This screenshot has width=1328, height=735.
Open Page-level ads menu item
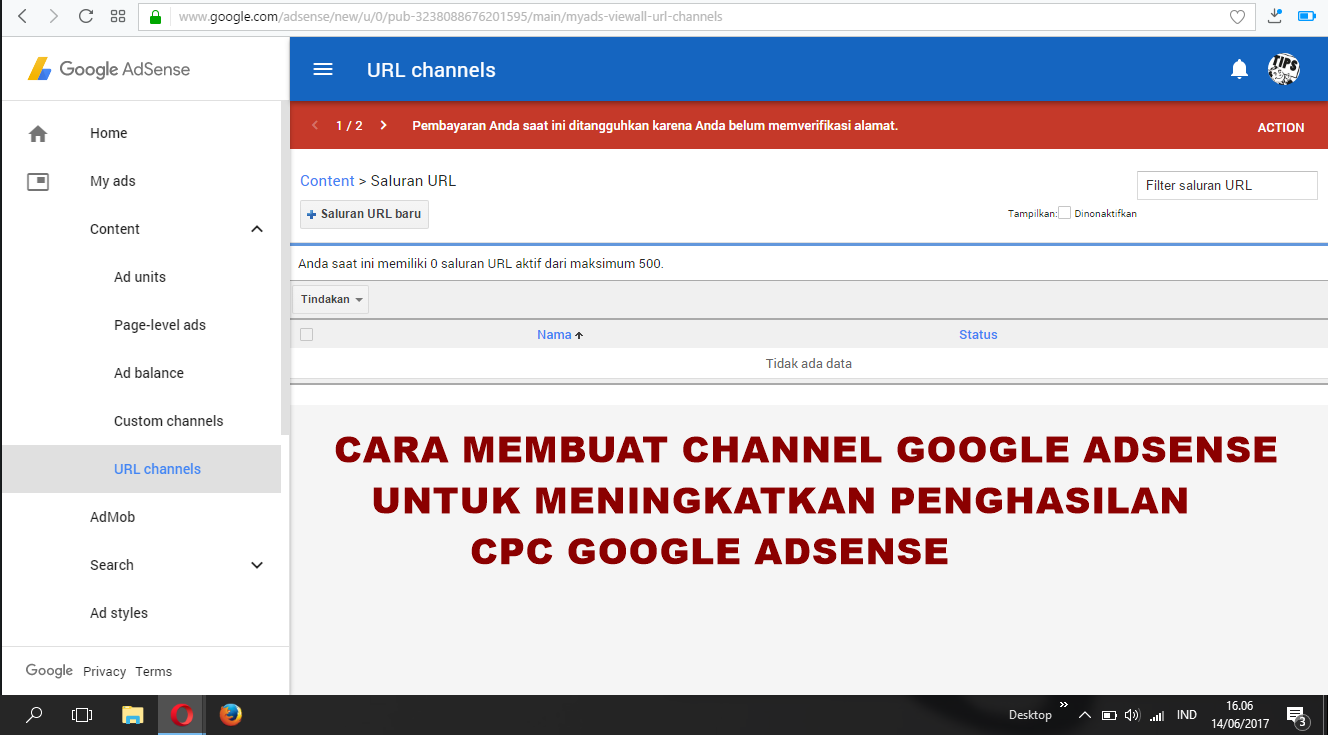[x=160, y=325]
